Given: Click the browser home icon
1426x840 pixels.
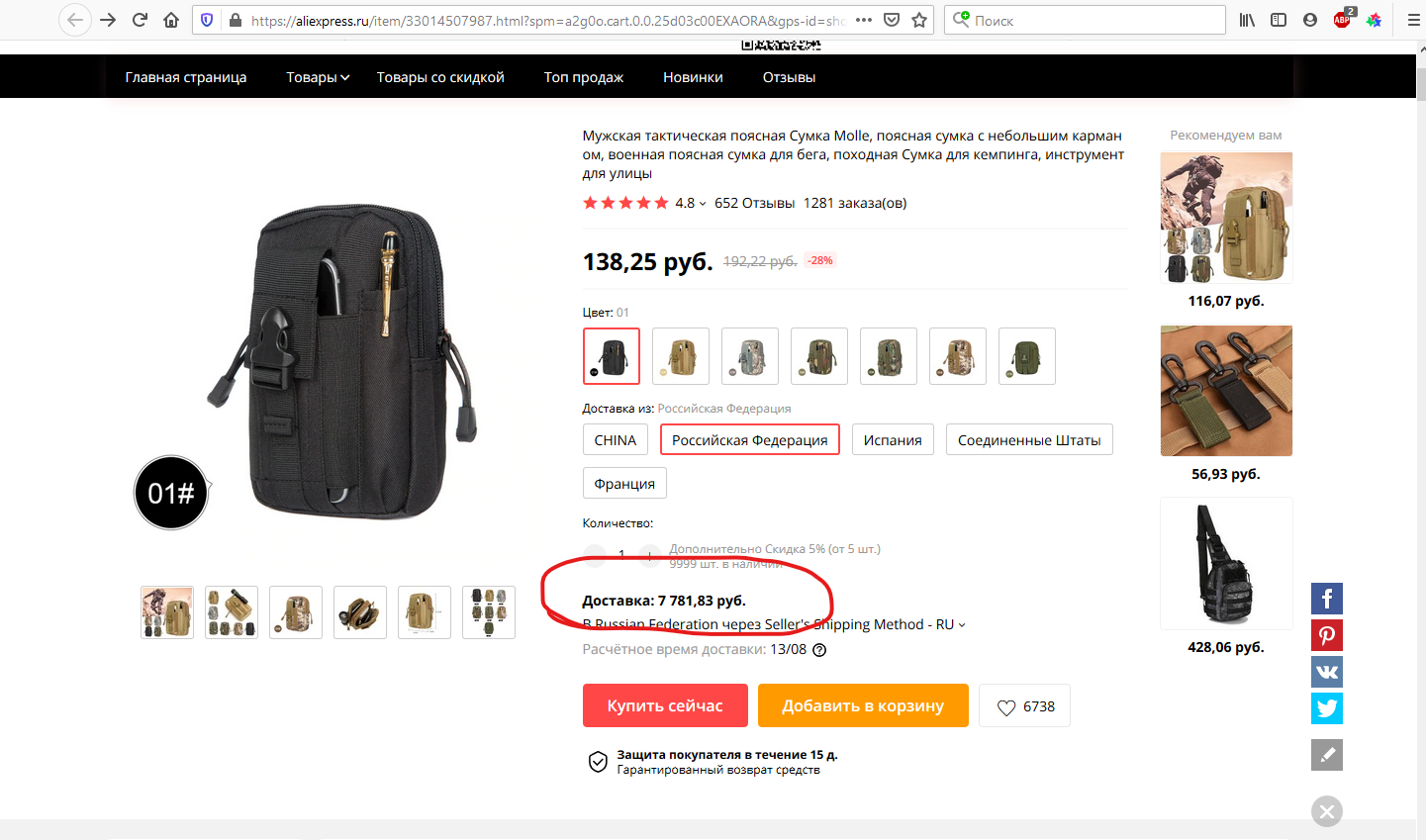Looking at the screenshot, I should pyautogui.click(x=171, y=20).
